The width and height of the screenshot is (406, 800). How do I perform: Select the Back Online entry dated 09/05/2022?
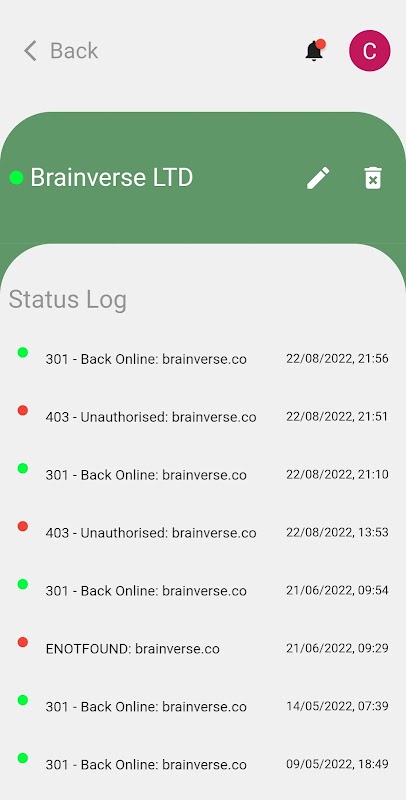203,764
